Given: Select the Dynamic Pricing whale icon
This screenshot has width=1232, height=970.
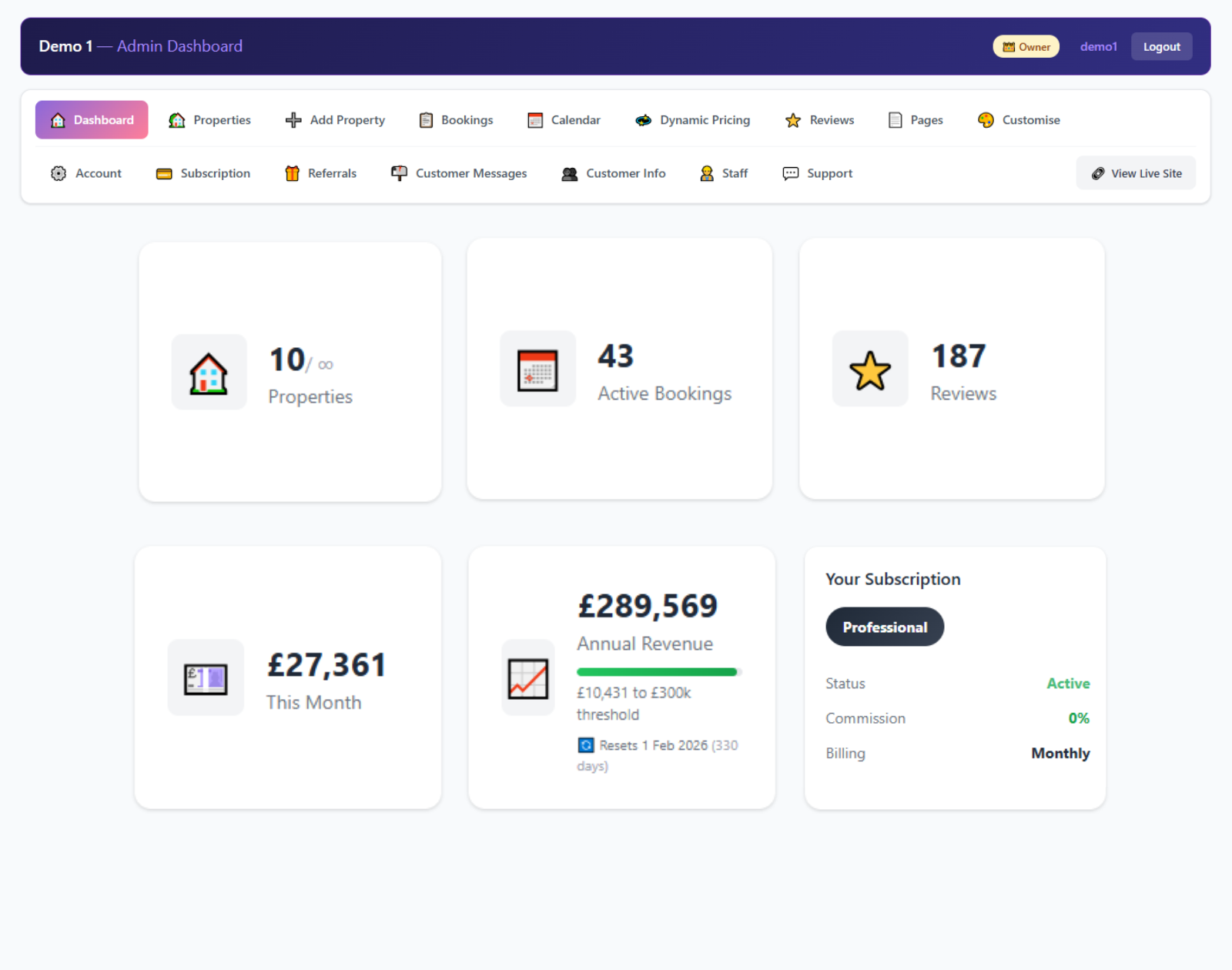Looking at the screenshot, I should pyautogui.click(x=643, y=120).
